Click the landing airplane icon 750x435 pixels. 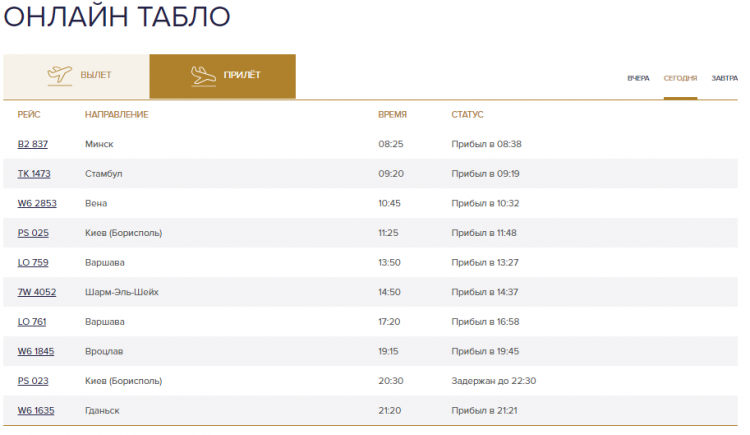(203, 76)
